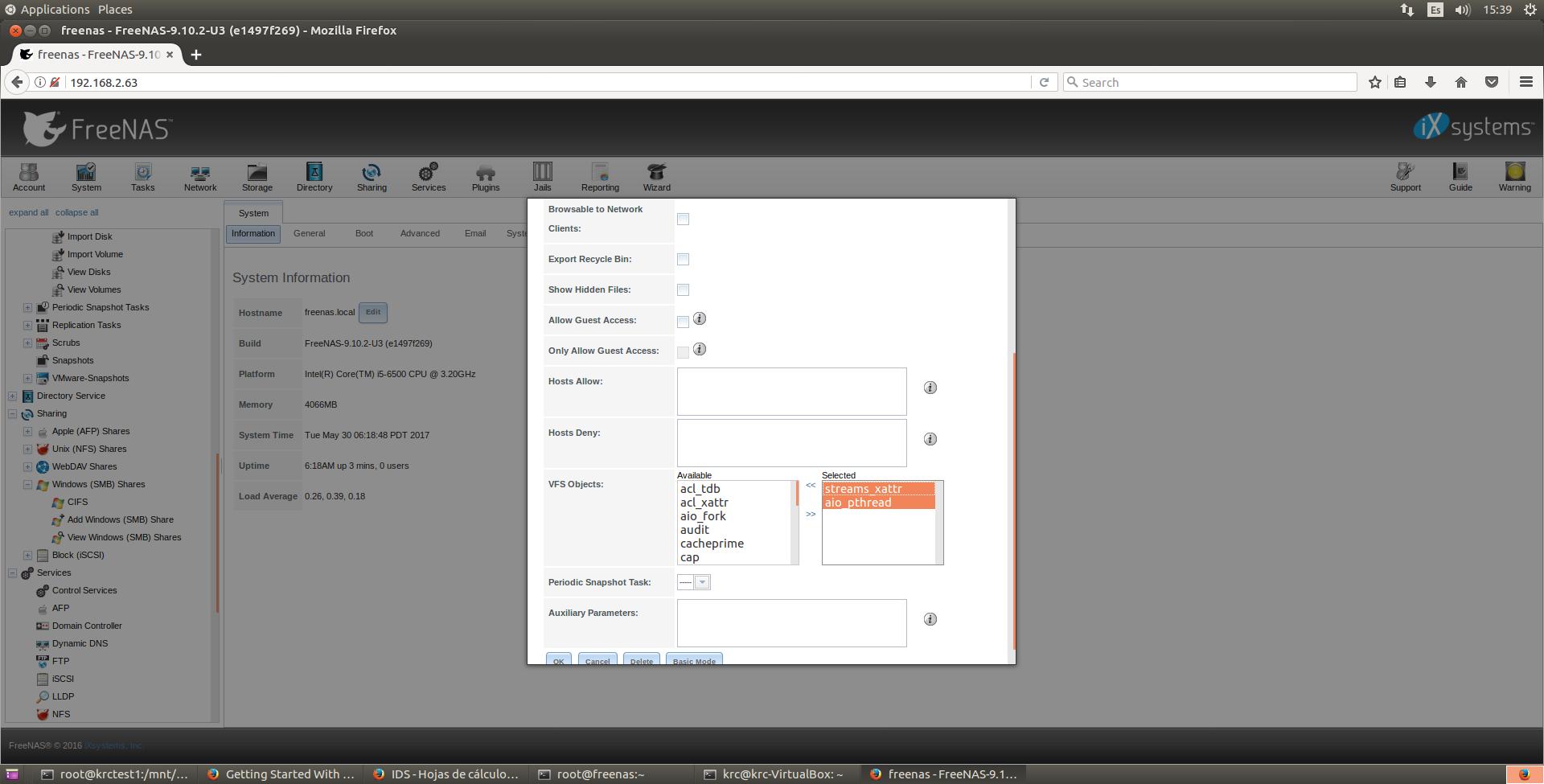Open the Directory toolbar icon

[x=314, y=177]
